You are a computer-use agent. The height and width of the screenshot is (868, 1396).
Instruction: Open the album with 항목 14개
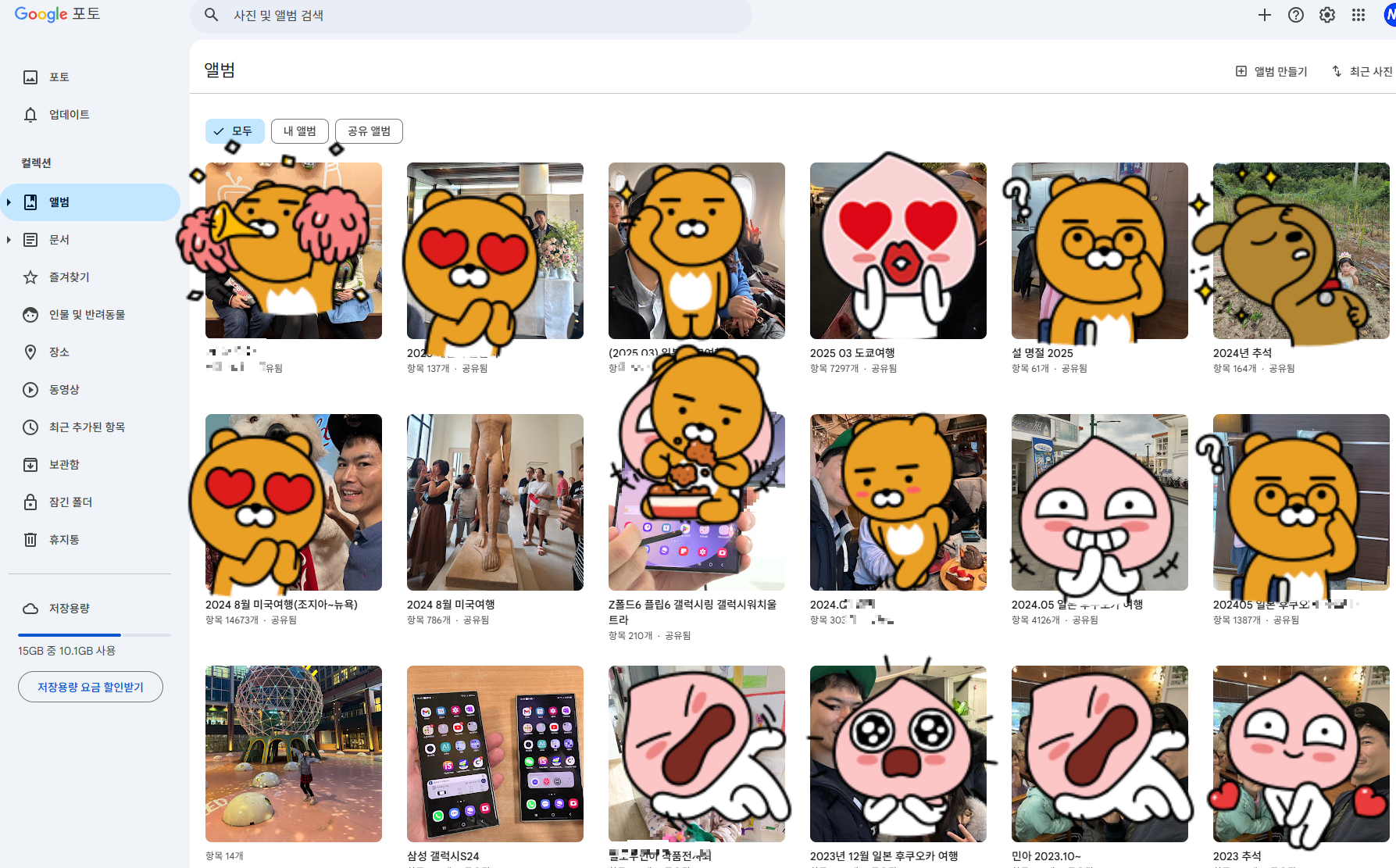click(x=294, y=754)
